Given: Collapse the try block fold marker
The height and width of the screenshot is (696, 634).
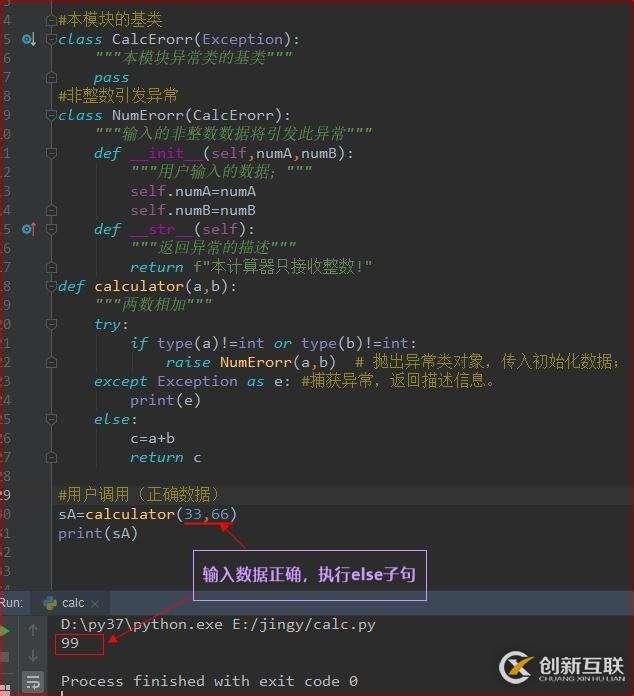Looking at the screenshot, I should 52,324.
